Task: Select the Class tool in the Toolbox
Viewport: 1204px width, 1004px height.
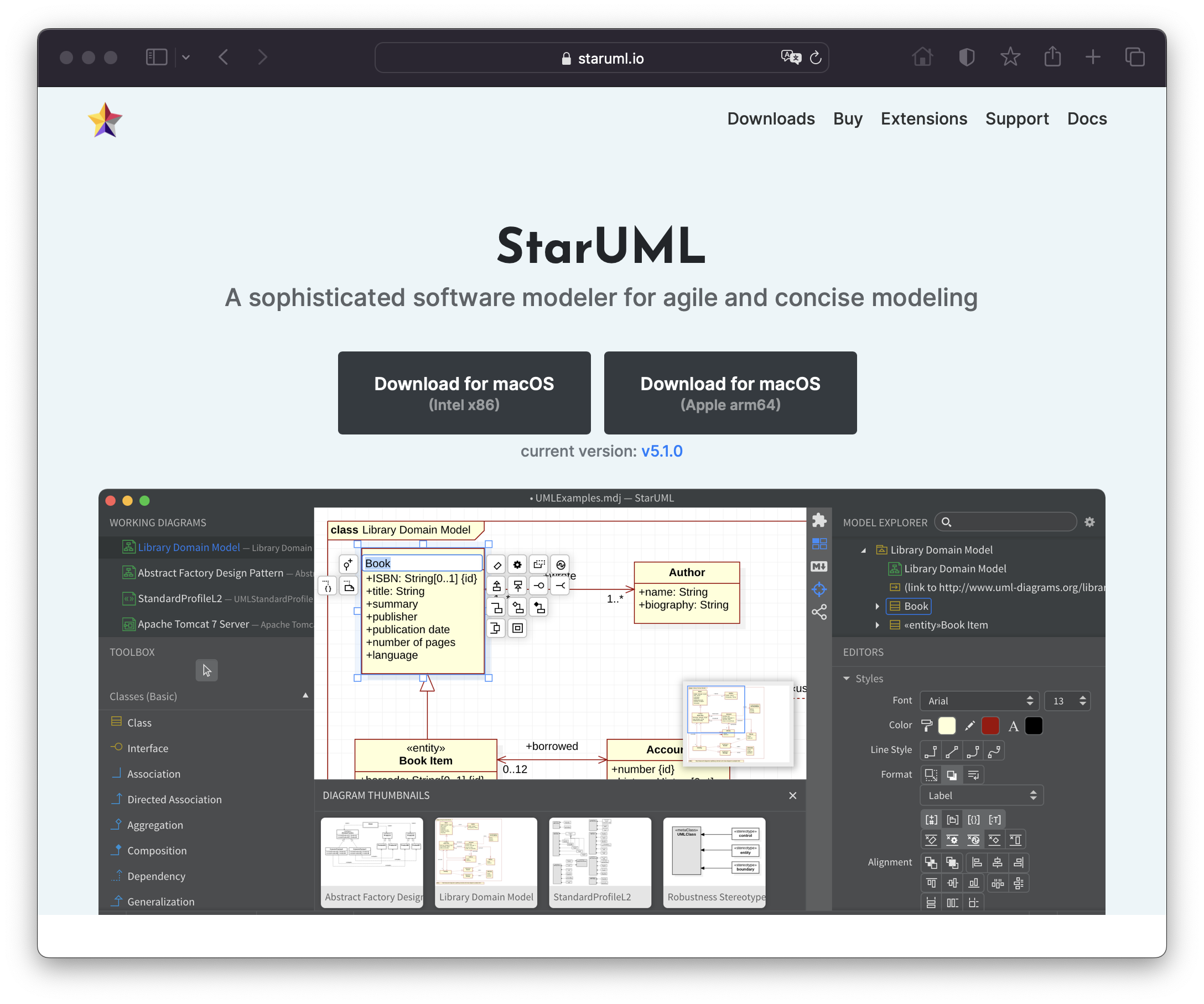Action: 138,722
